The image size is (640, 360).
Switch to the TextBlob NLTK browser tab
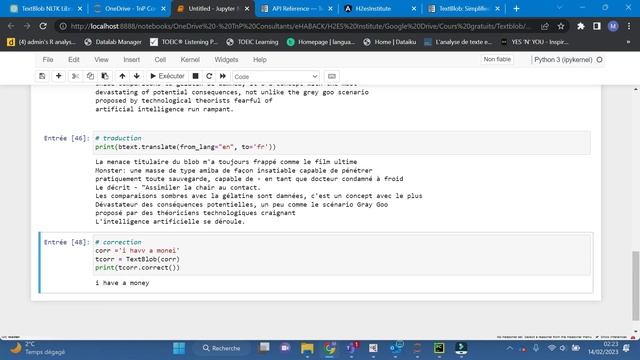46,9
